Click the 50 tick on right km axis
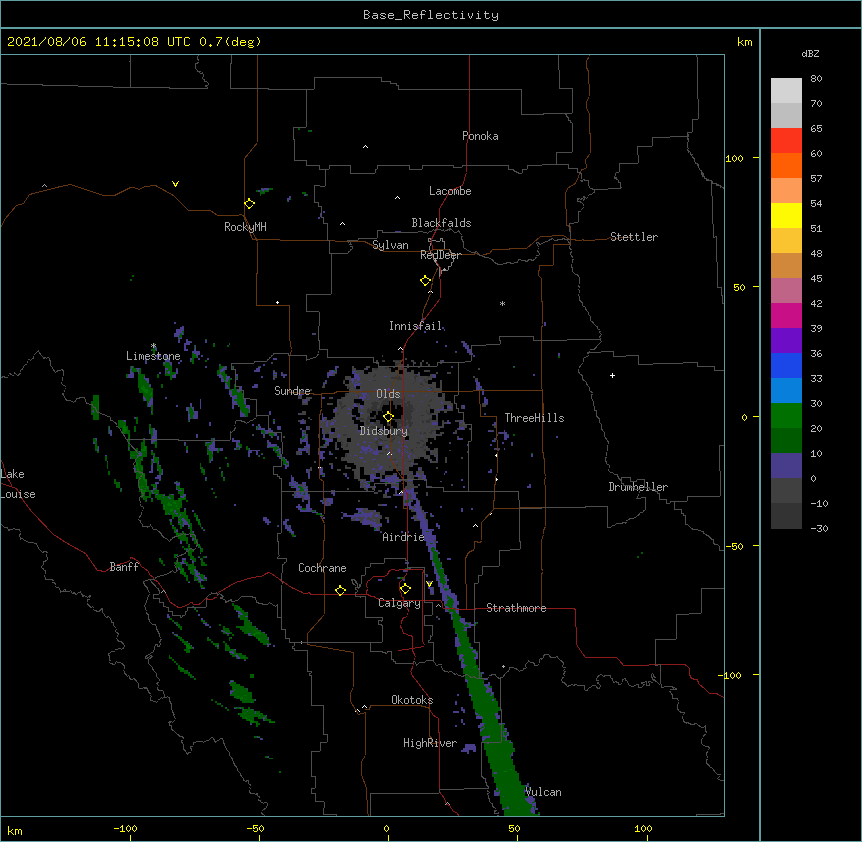Viewport: 862px width, 842px height. coord(739,287)
